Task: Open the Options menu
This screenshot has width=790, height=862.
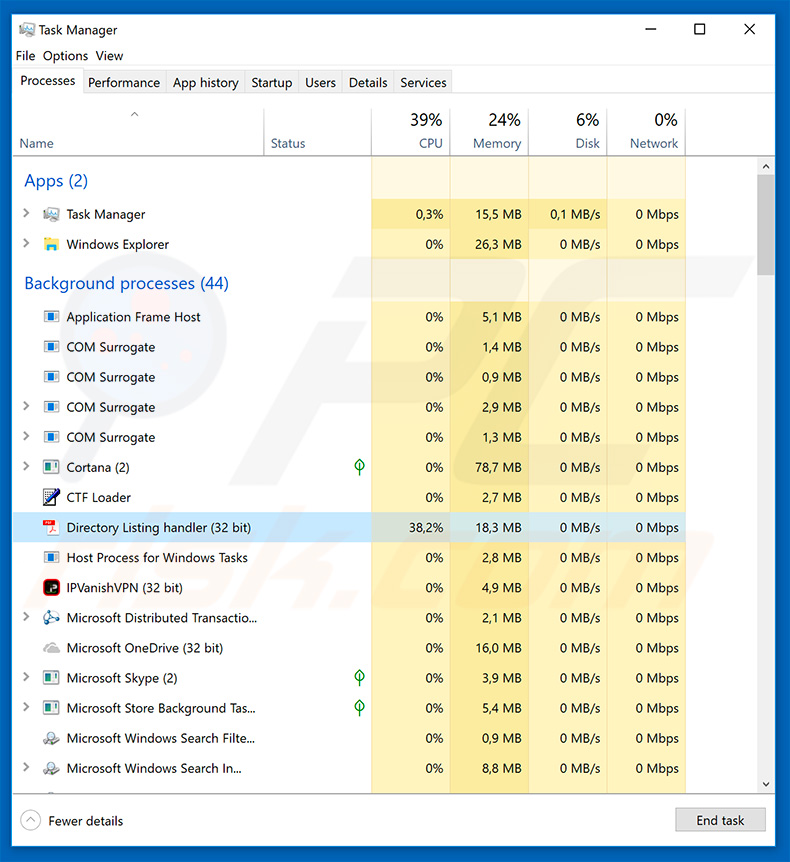Action: (65, 56)
